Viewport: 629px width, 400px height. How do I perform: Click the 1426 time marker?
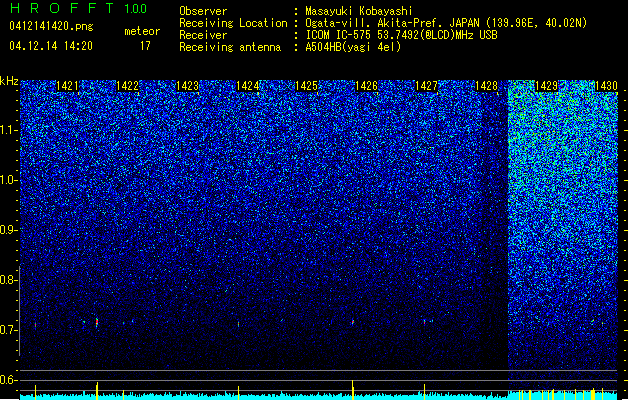coord(366,86)
